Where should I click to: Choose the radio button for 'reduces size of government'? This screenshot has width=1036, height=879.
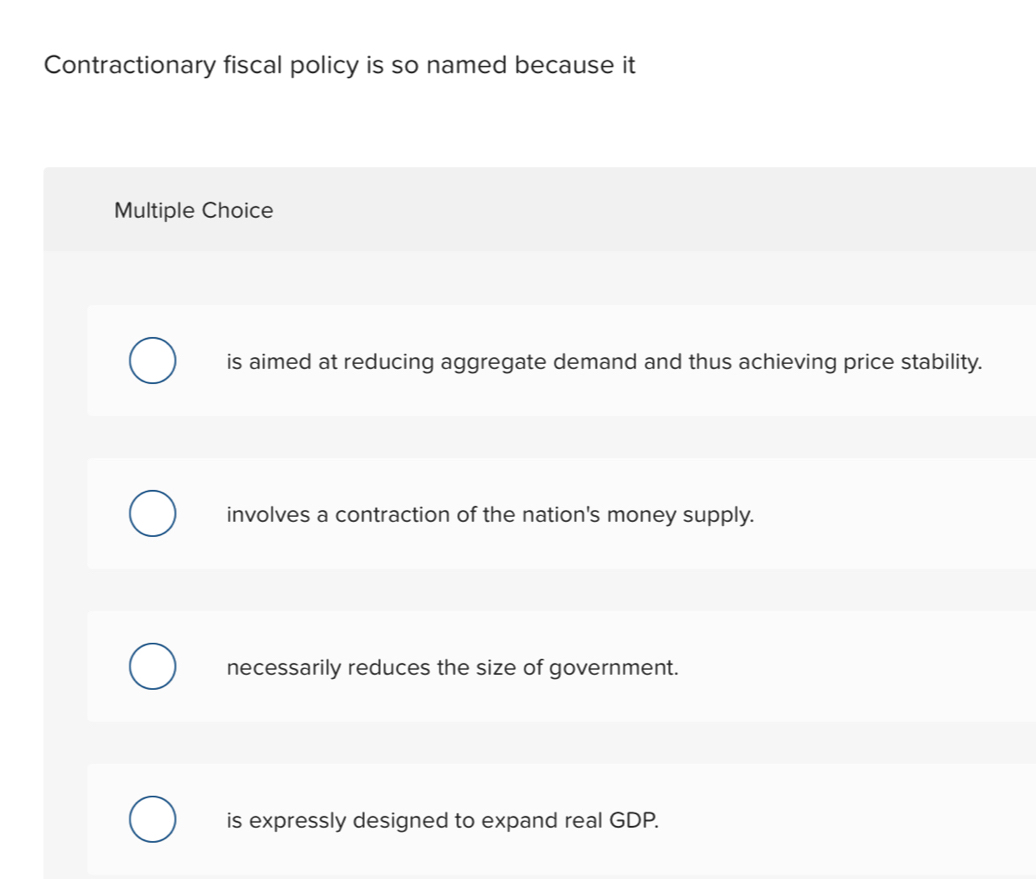153,668
